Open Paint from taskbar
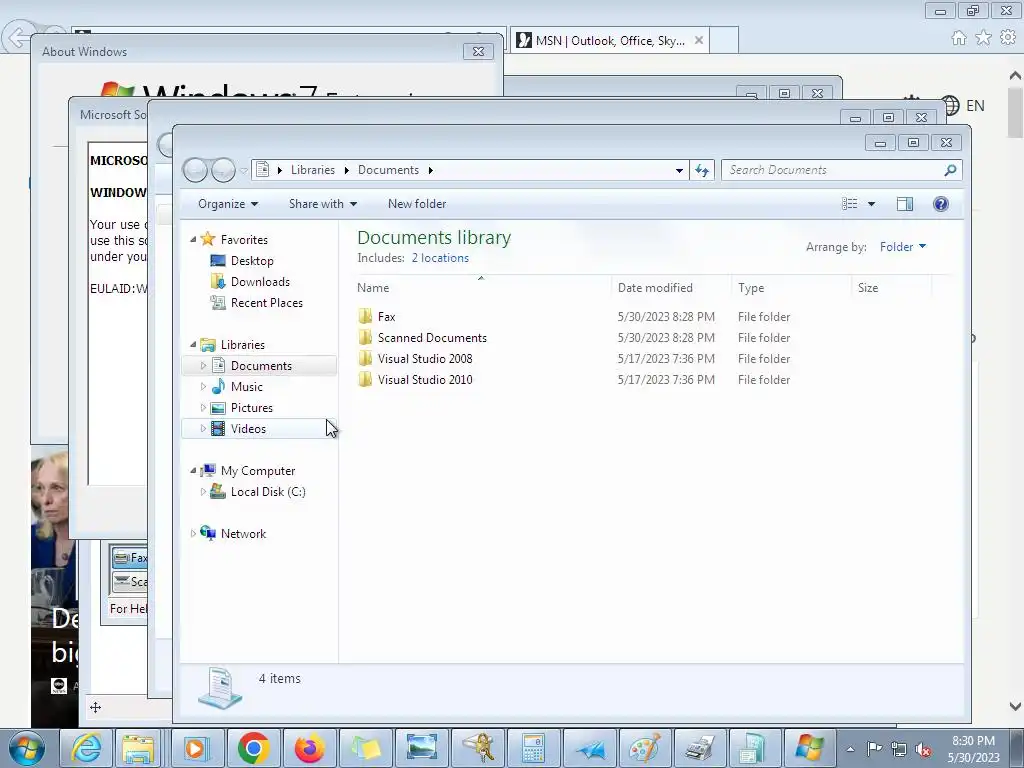The height and width of the screenshot is (768, 1024). [645, 748]
